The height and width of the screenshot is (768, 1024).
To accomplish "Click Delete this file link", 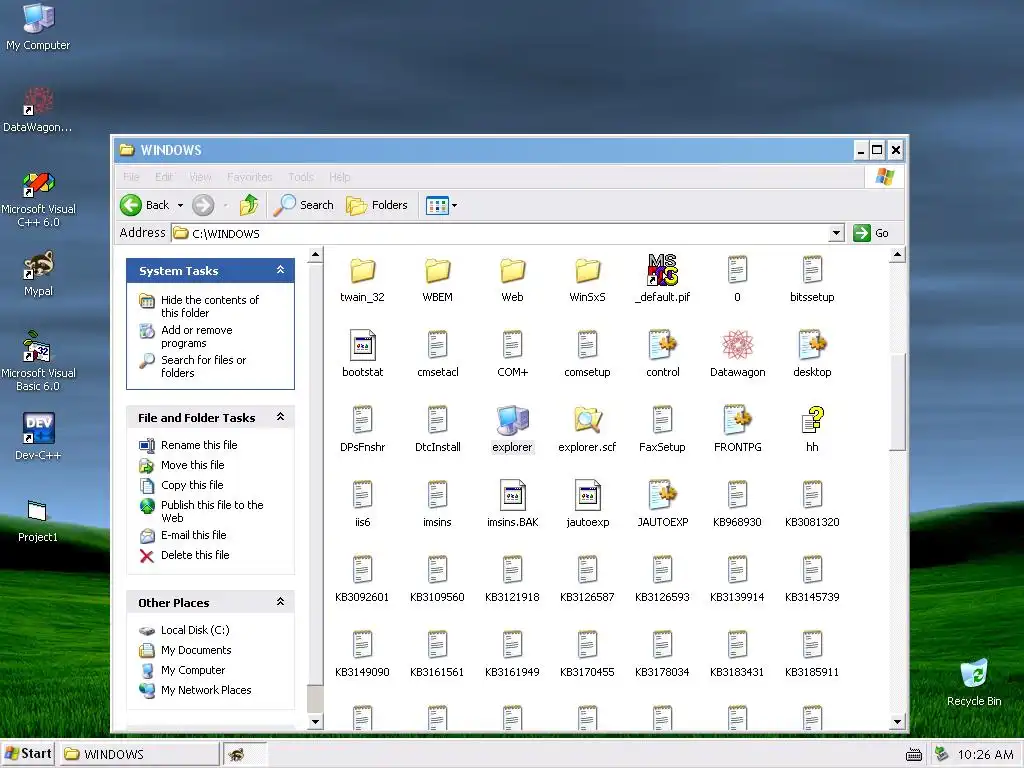I will (195, 555).
